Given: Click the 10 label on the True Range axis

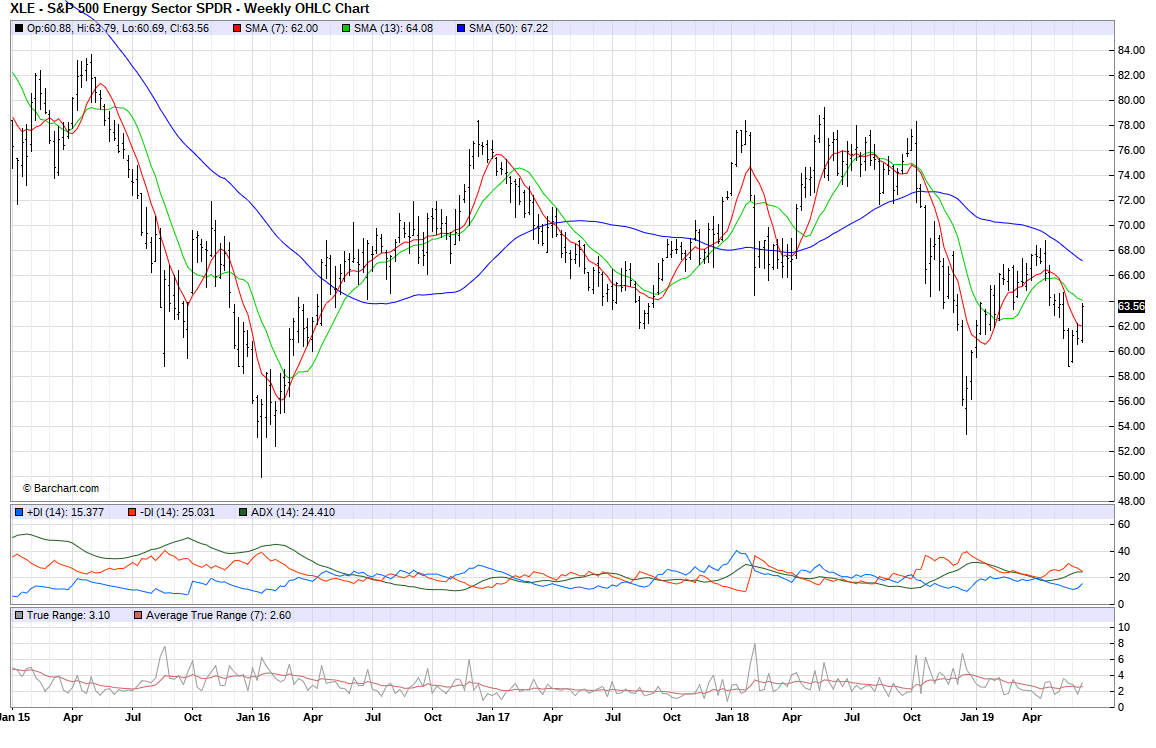Looking at the screenshot, I should pyautogui.click(x=1124, y=628).
